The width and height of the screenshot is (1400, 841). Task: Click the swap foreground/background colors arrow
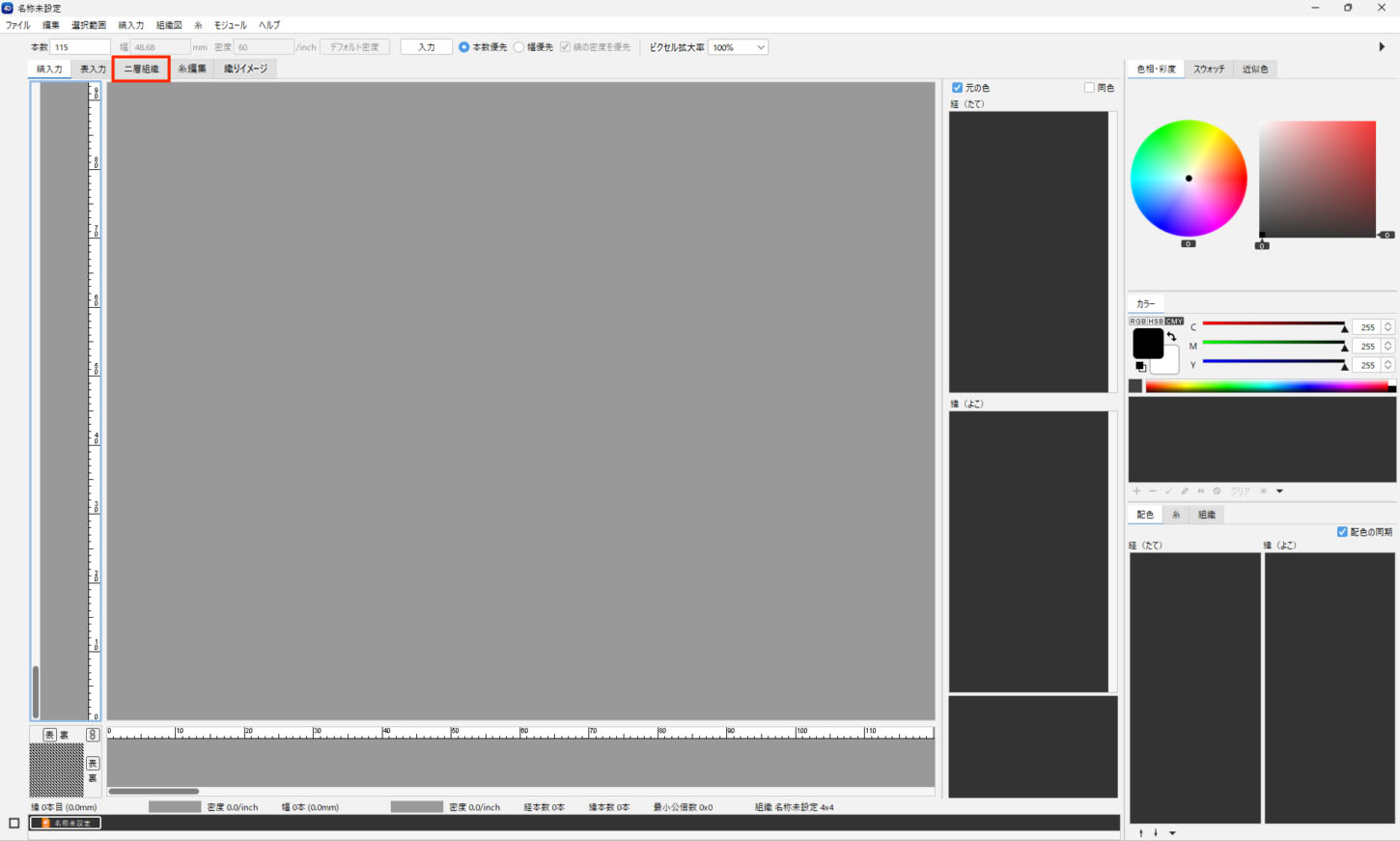coord(1171,337)
